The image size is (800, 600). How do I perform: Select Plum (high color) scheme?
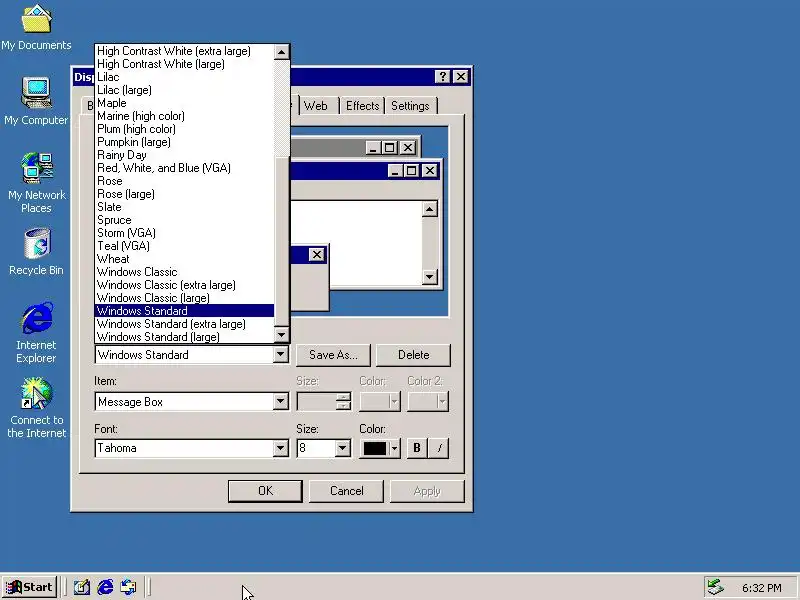pyautogui.click(x=184, y=129)
